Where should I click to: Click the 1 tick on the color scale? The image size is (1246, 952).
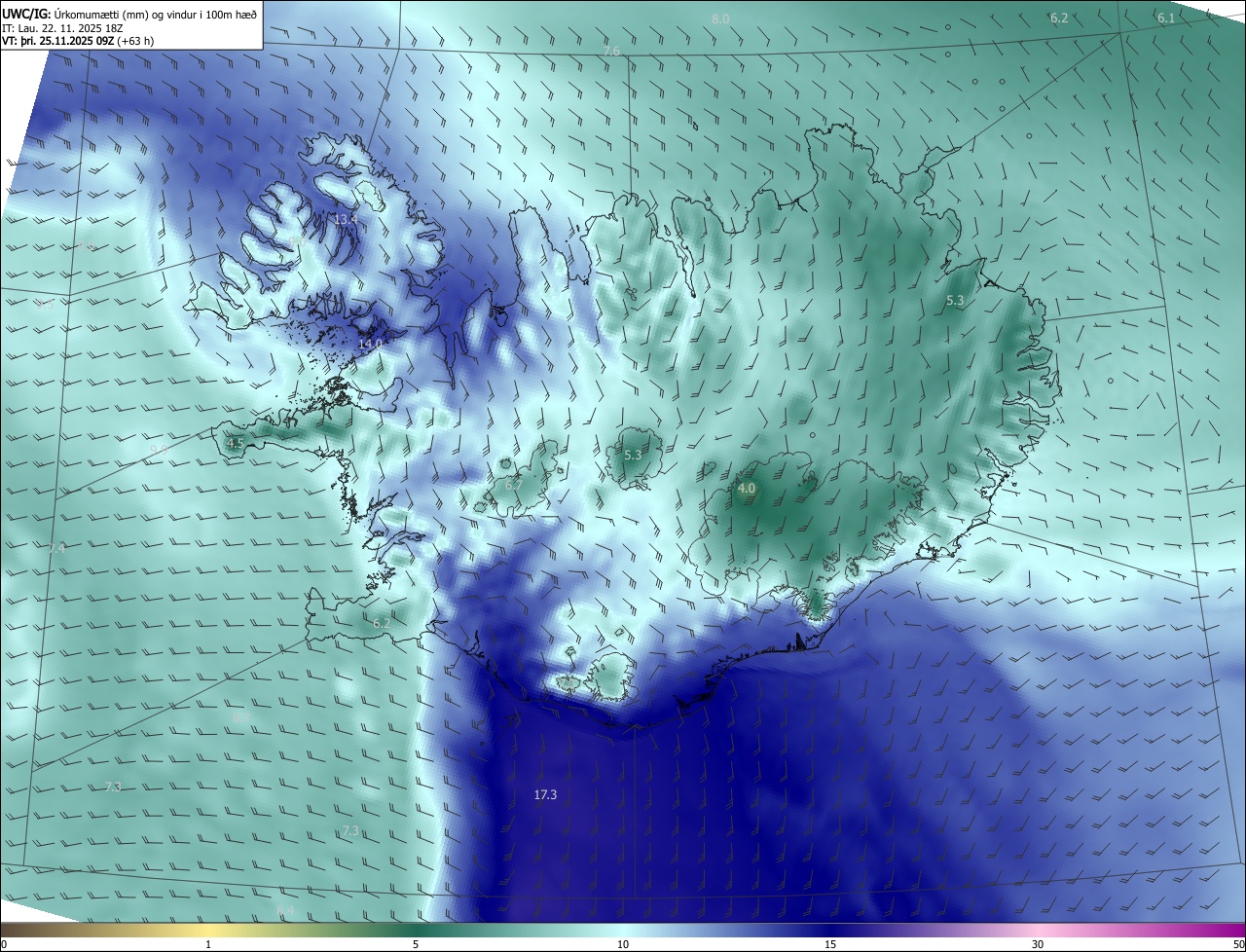tap(208, 944)
